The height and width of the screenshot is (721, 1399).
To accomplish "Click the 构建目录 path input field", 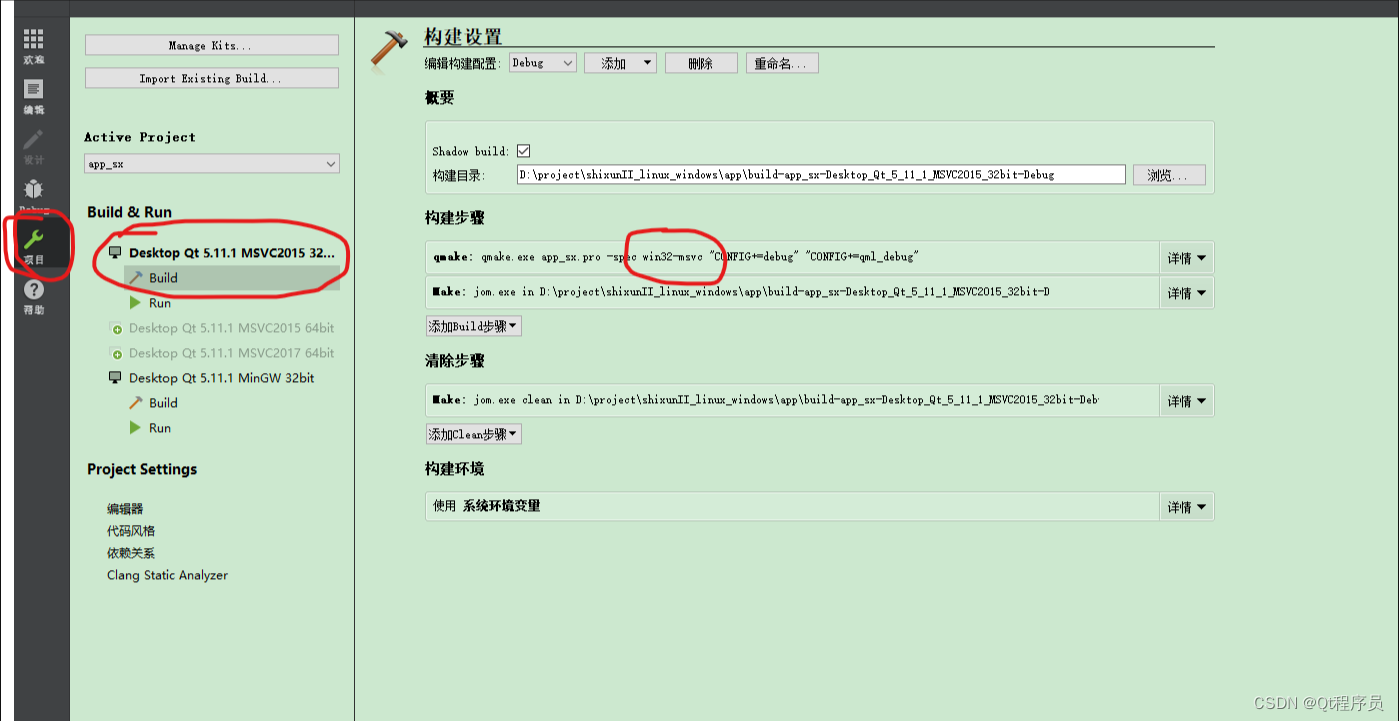I will point(821,175).
